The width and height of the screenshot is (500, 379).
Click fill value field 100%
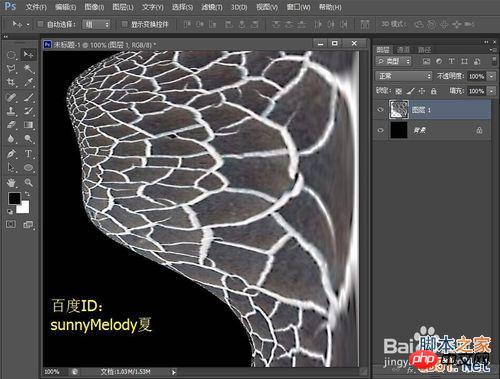[x=476, y=91]
